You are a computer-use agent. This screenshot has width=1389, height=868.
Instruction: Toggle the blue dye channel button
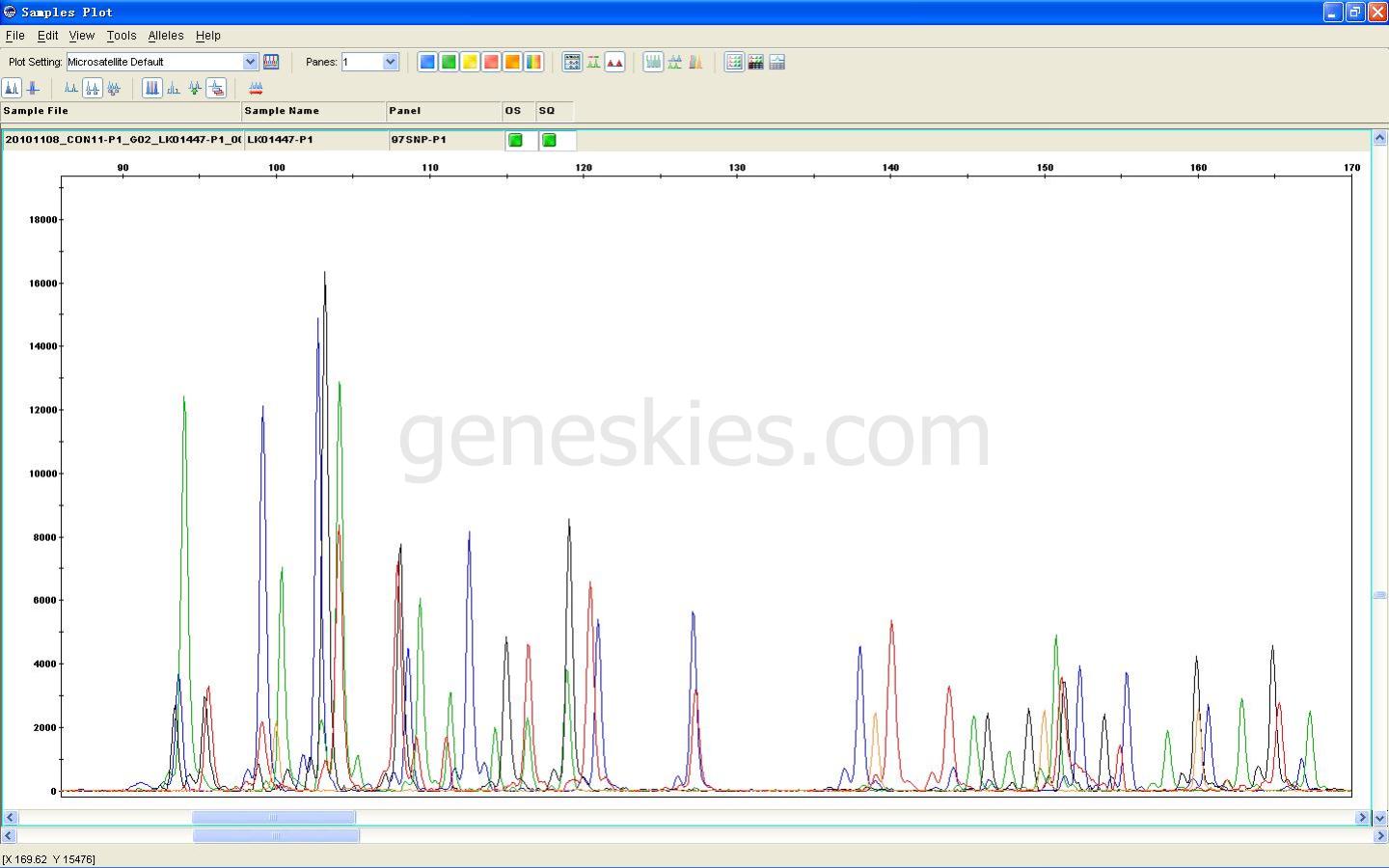pos(427,62)
